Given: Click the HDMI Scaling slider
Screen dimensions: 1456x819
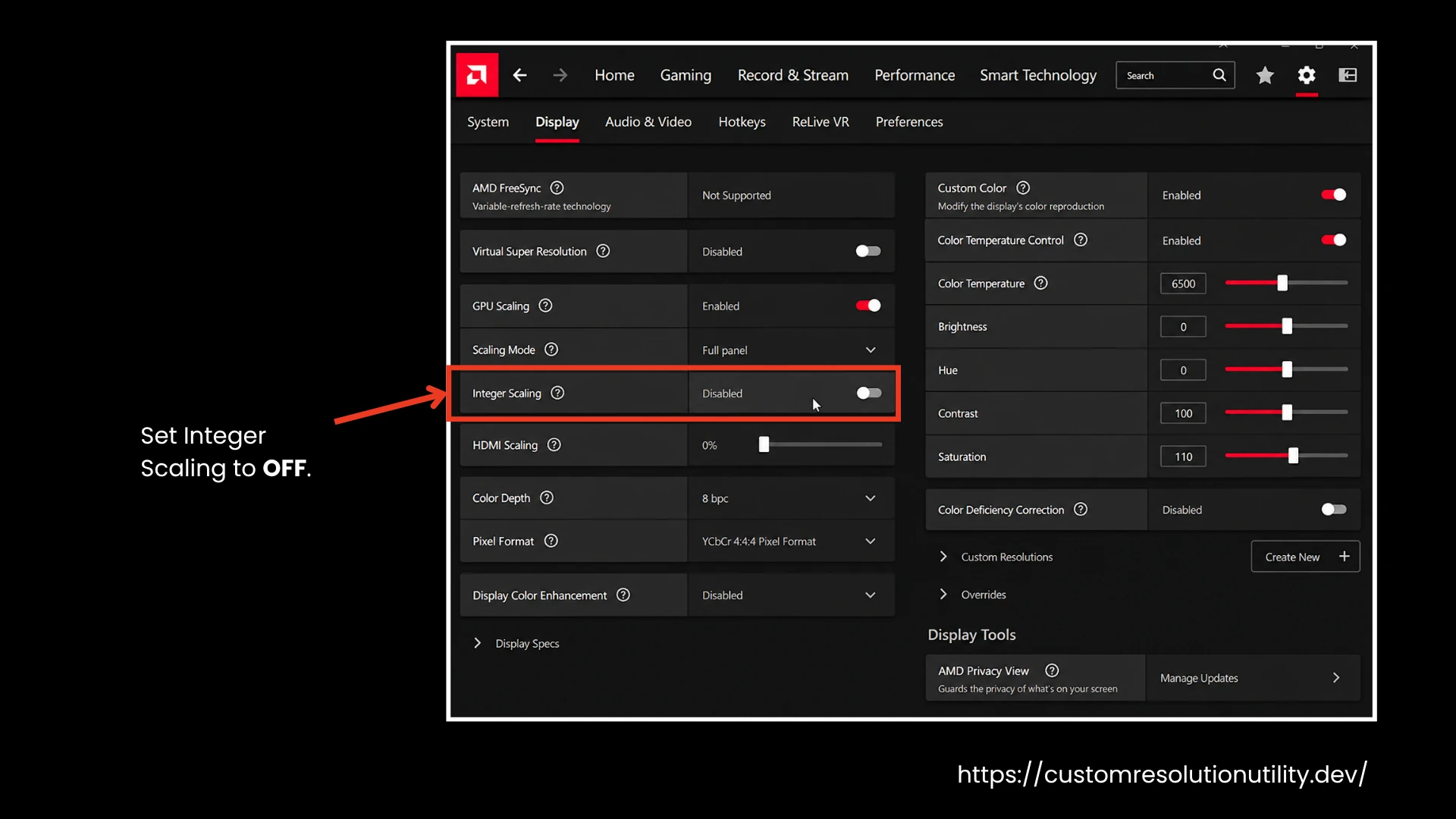Looking at the screenshot, I should pyautogui.click(x=820, y=444).
